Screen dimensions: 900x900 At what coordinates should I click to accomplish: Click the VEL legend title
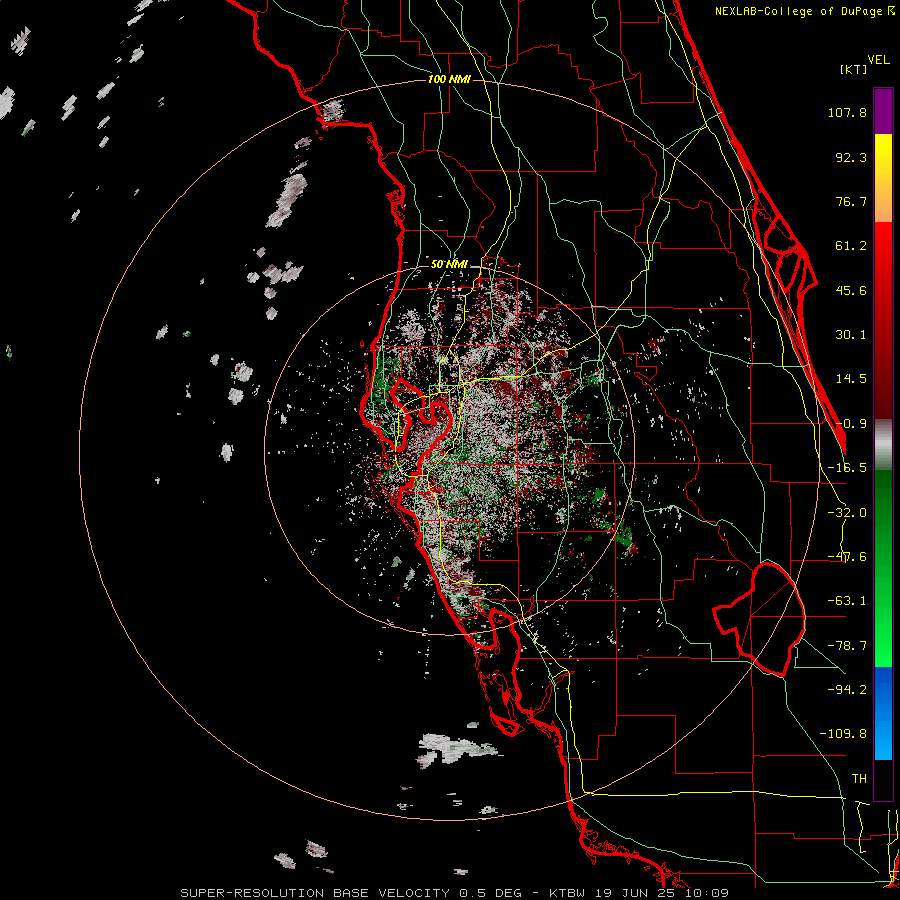(878, 60)
